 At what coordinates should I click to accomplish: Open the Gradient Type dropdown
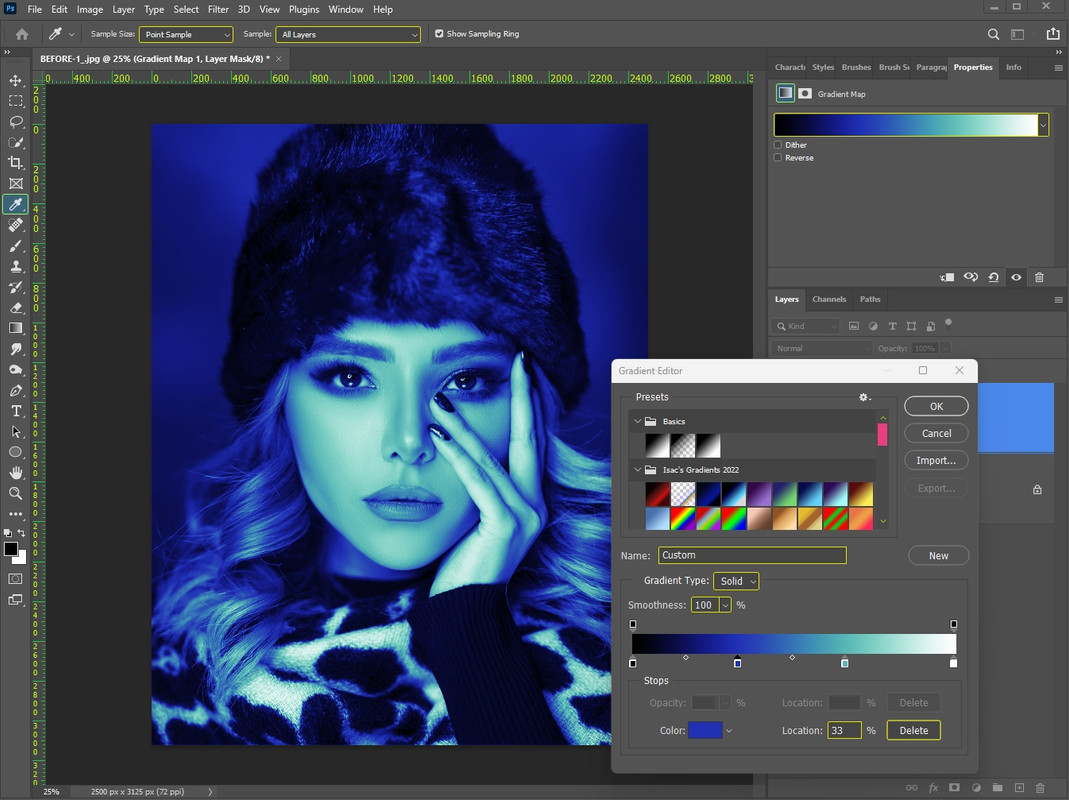click(x=736, y=581)
